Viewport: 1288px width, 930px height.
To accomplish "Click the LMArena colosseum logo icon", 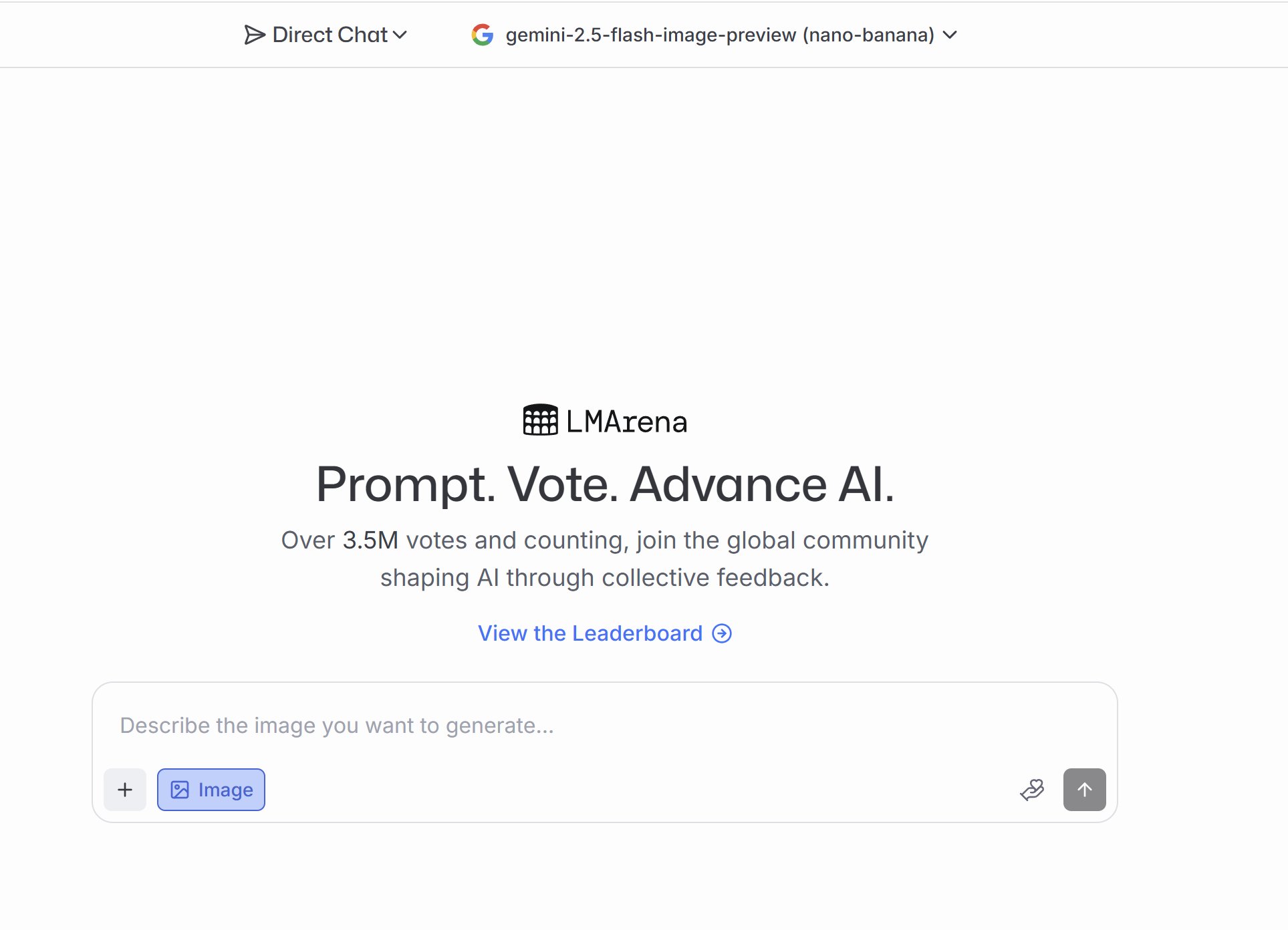I will pos(540,420).
